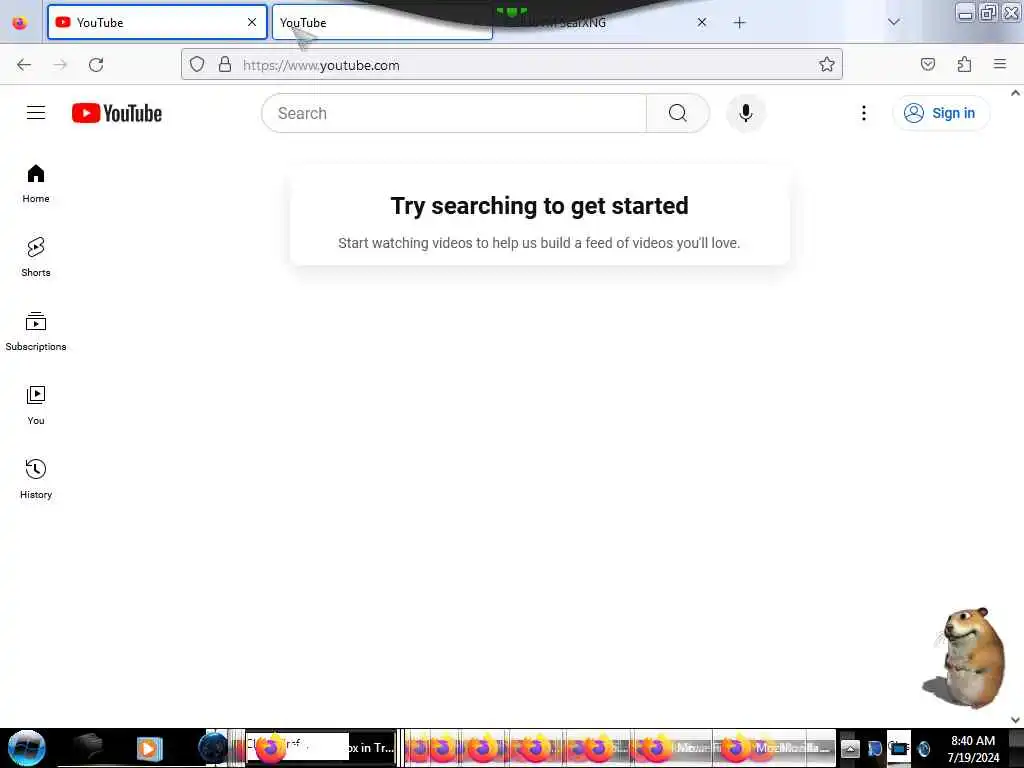Go to Home in the sidebar

(x=36, y=184)
